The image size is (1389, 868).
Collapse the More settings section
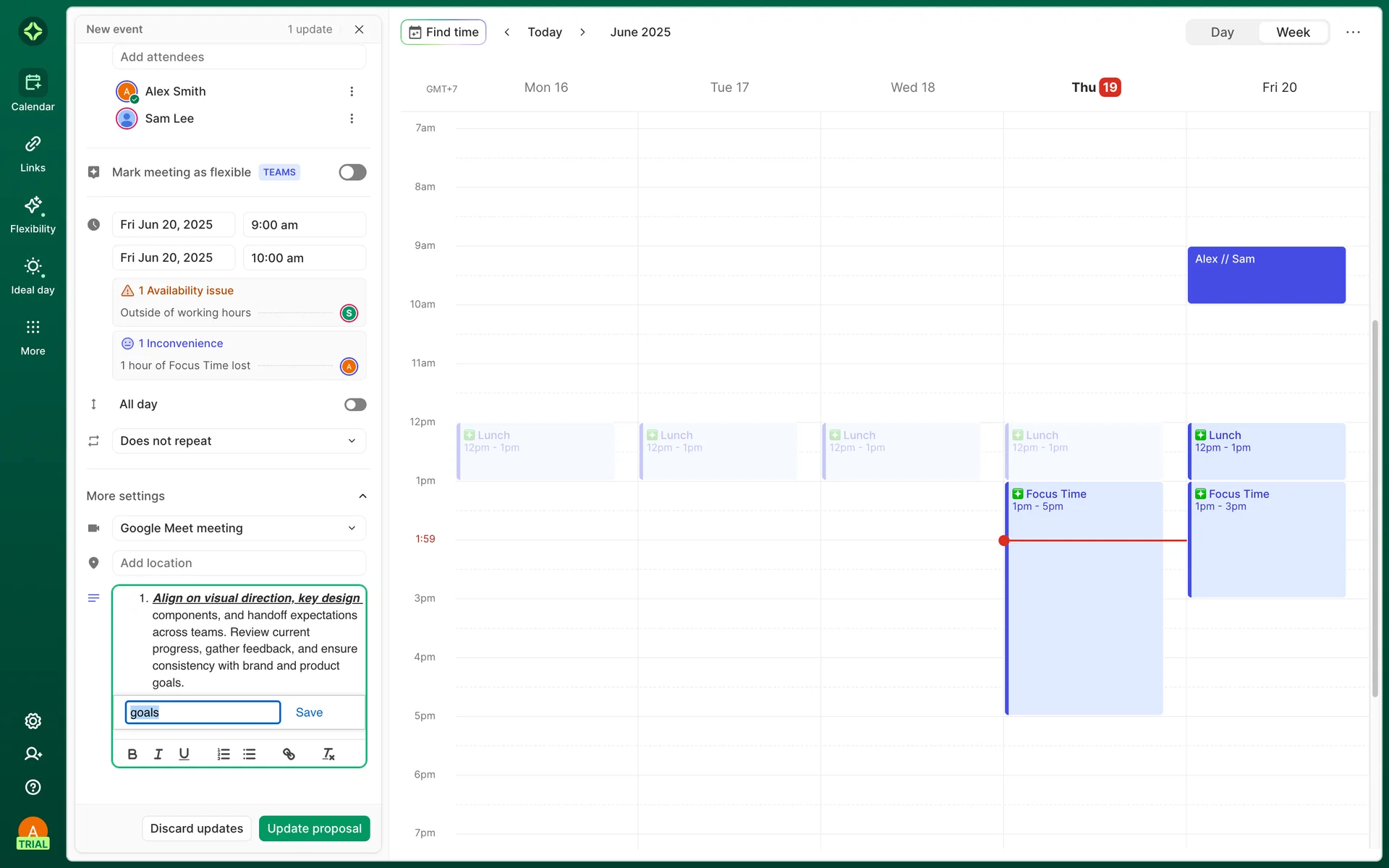(362, 496)
